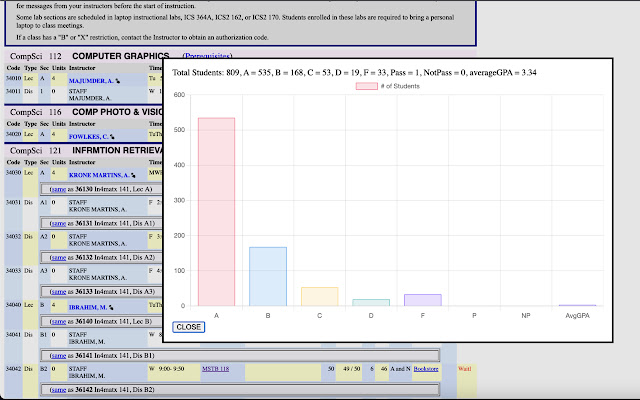Click the 'W 9:00- 9:50' time cell

pos(166,369)
